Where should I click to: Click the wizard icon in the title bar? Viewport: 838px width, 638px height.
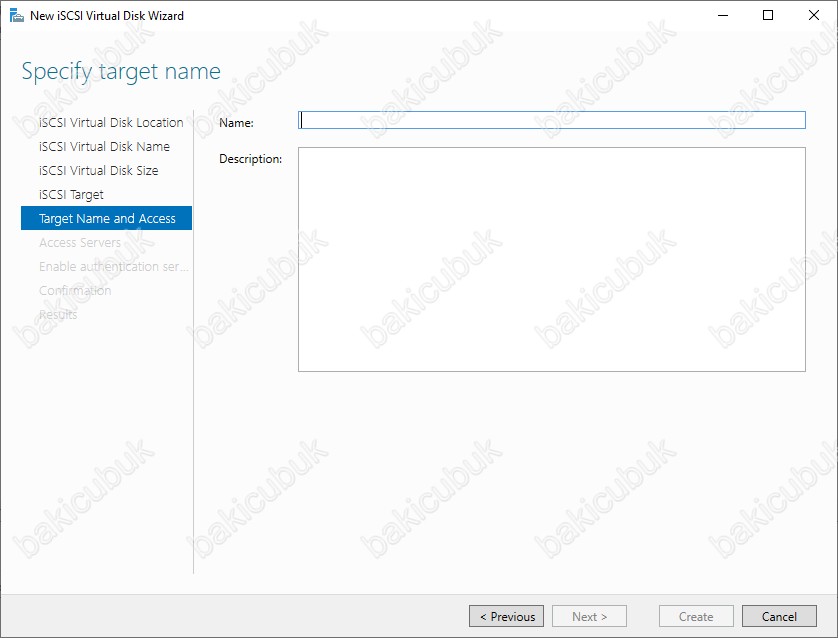tap(17, 15)
